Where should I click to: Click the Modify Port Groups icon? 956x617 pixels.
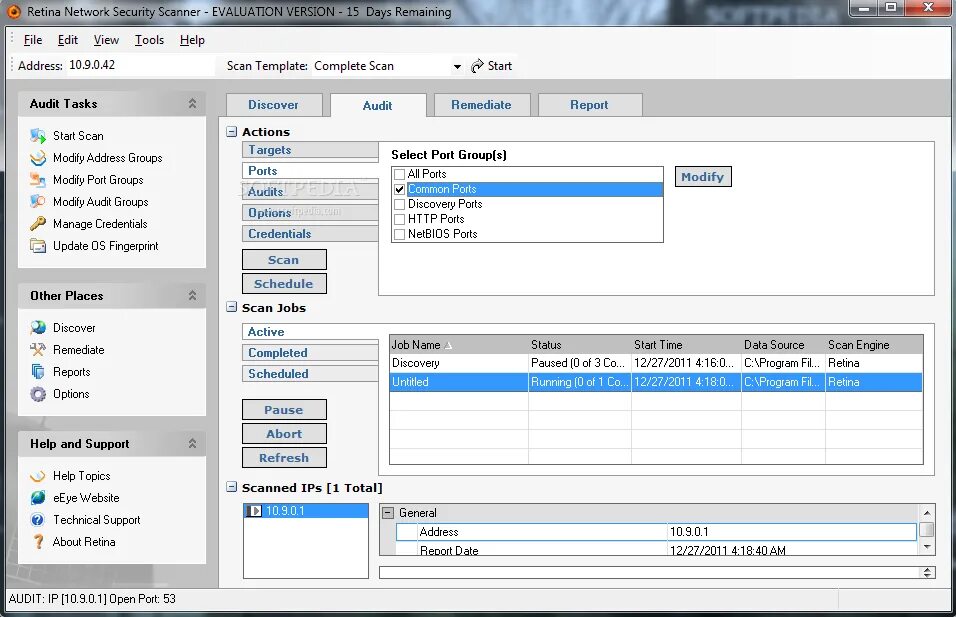point(38,179)
